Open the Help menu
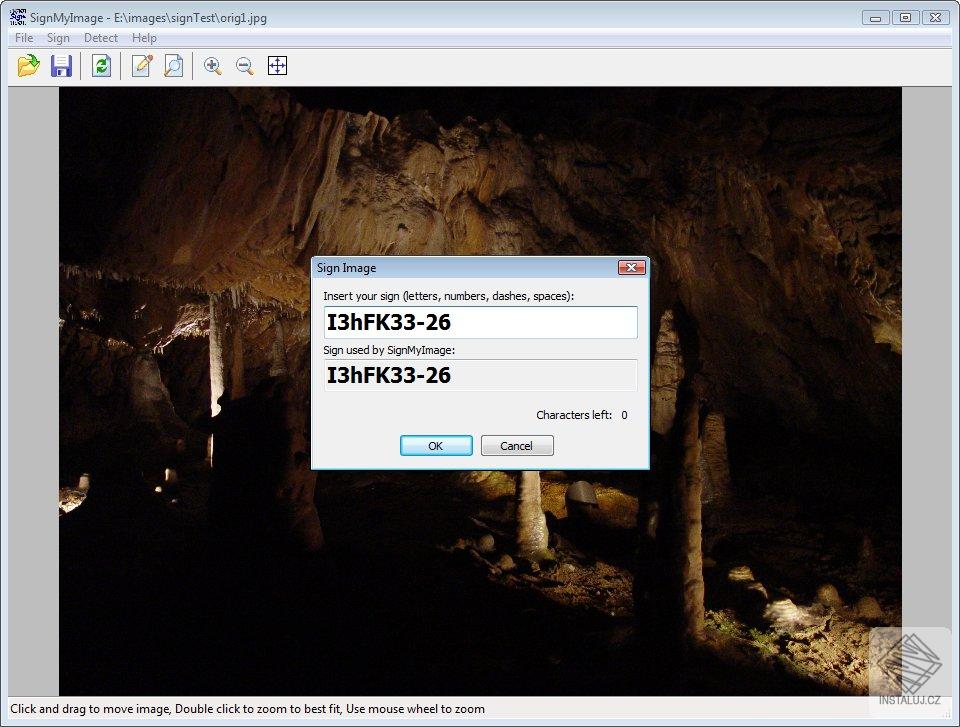 tap(144, 38)
